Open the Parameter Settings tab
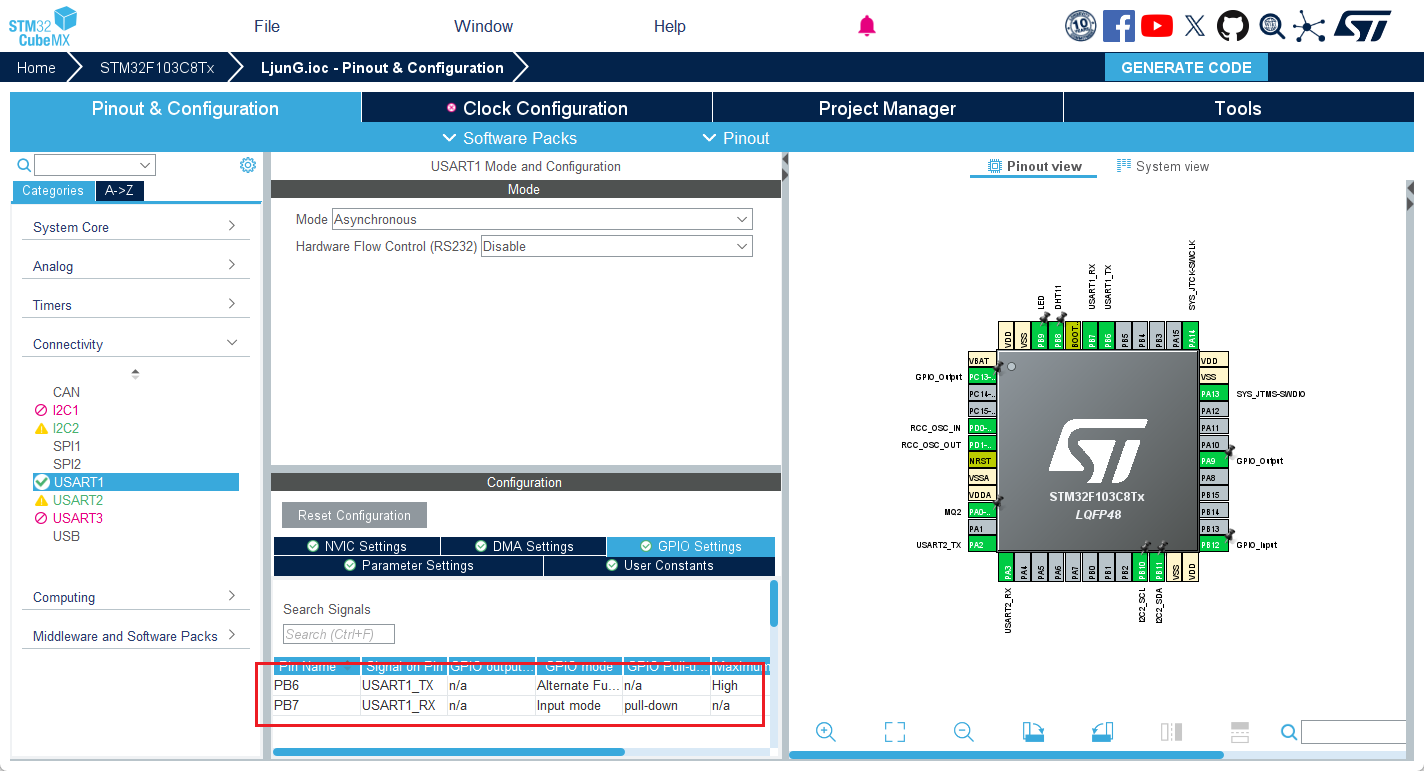 (x=408, y=565)
